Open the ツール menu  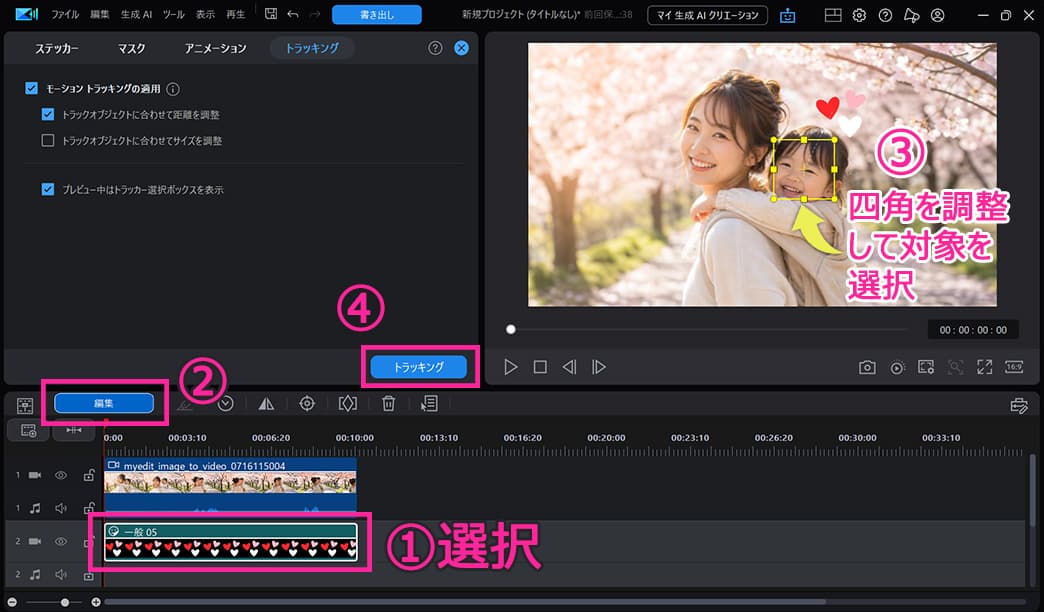[174, 14]
